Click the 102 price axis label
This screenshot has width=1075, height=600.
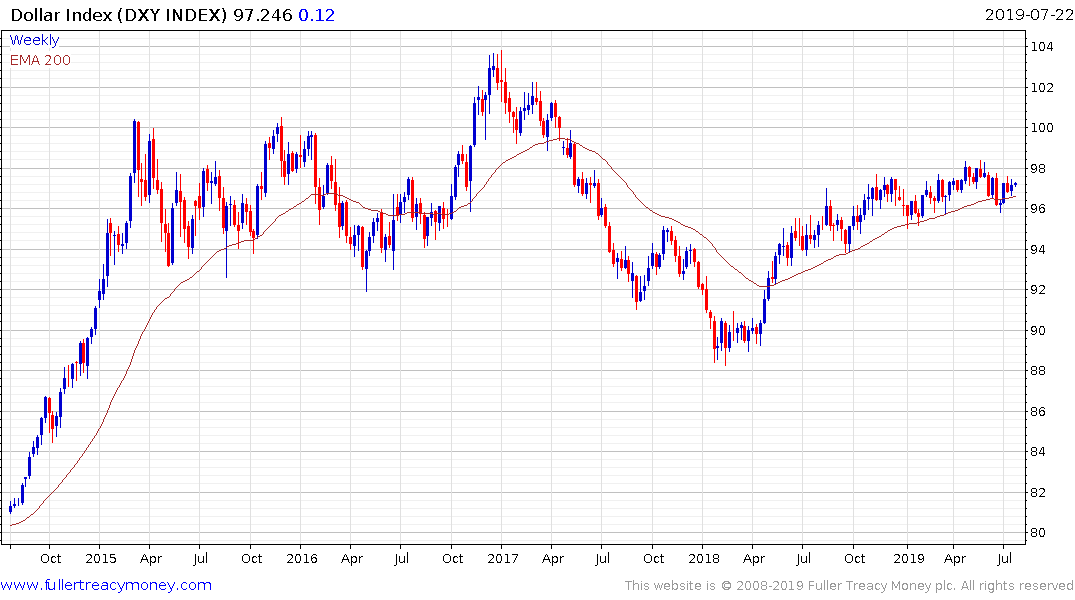click(x=1042, y=87)
